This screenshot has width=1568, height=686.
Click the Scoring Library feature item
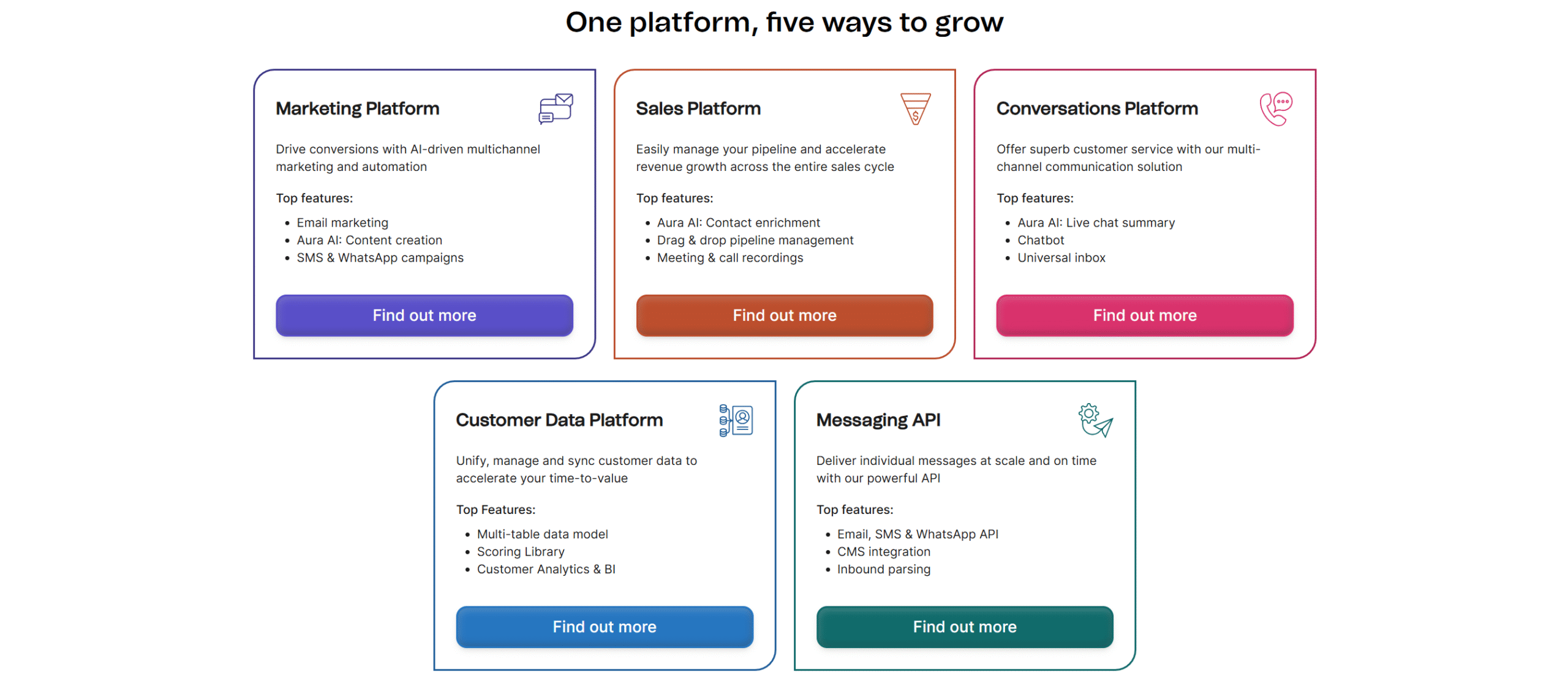click(520, 552)
